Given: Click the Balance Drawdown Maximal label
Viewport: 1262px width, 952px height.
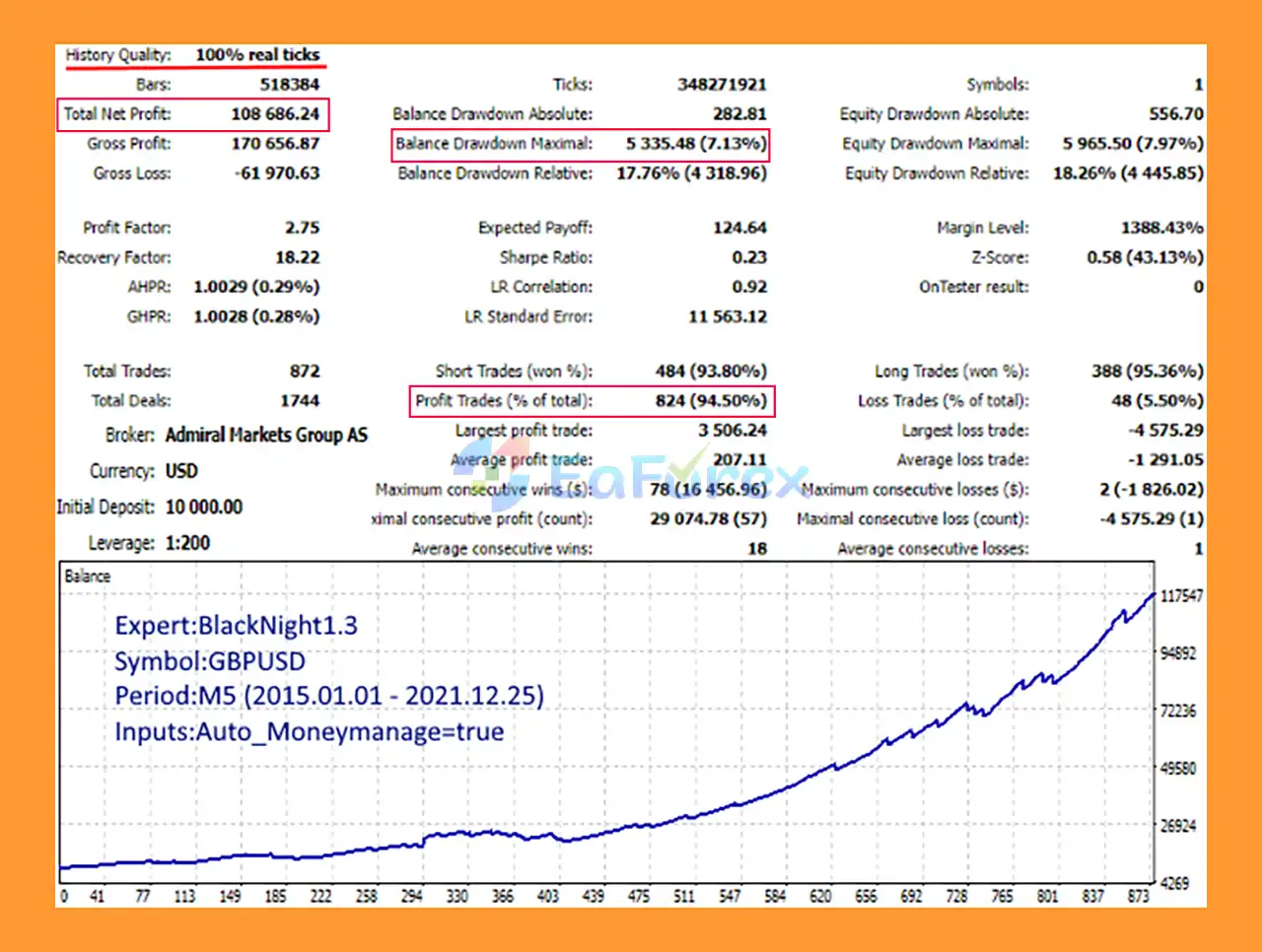Looking at the screenshot, I should pyautogui.click(x=494, y=144).
